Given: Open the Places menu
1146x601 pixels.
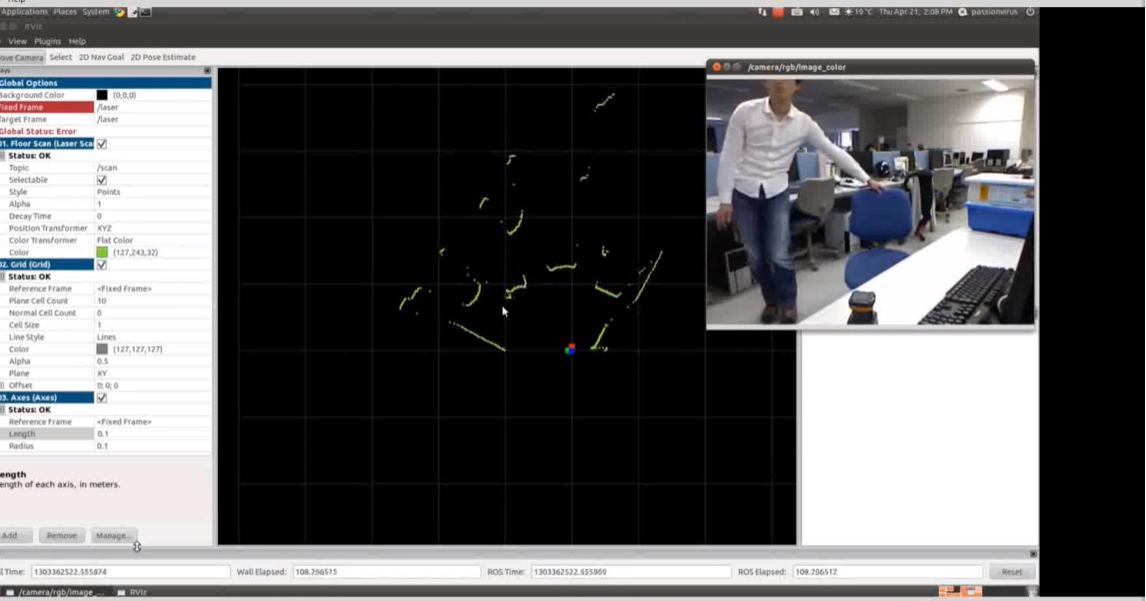Looking at the screenshot, I should coord(64,12).
